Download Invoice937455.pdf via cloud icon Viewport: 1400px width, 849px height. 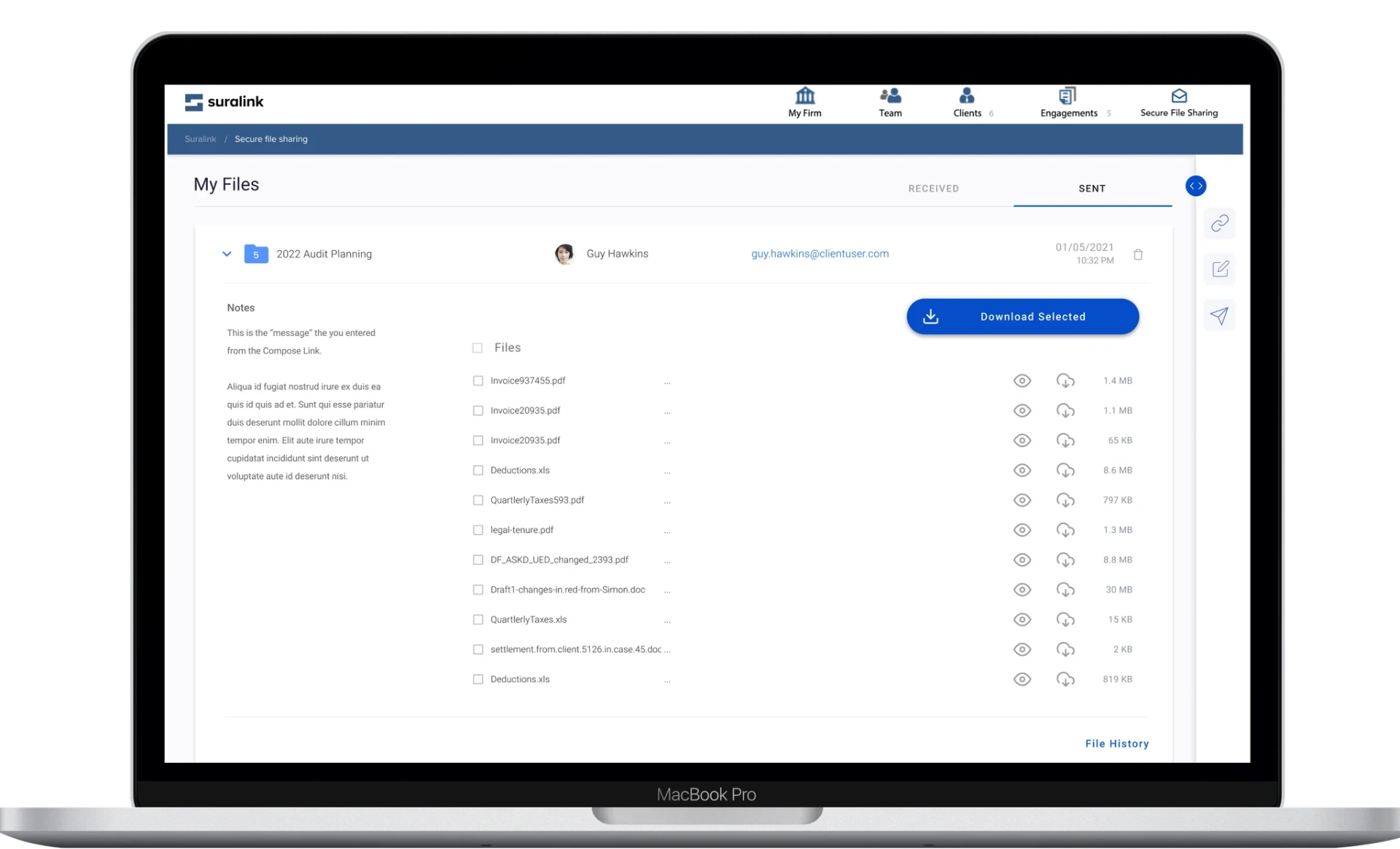tap(1065, 380)
